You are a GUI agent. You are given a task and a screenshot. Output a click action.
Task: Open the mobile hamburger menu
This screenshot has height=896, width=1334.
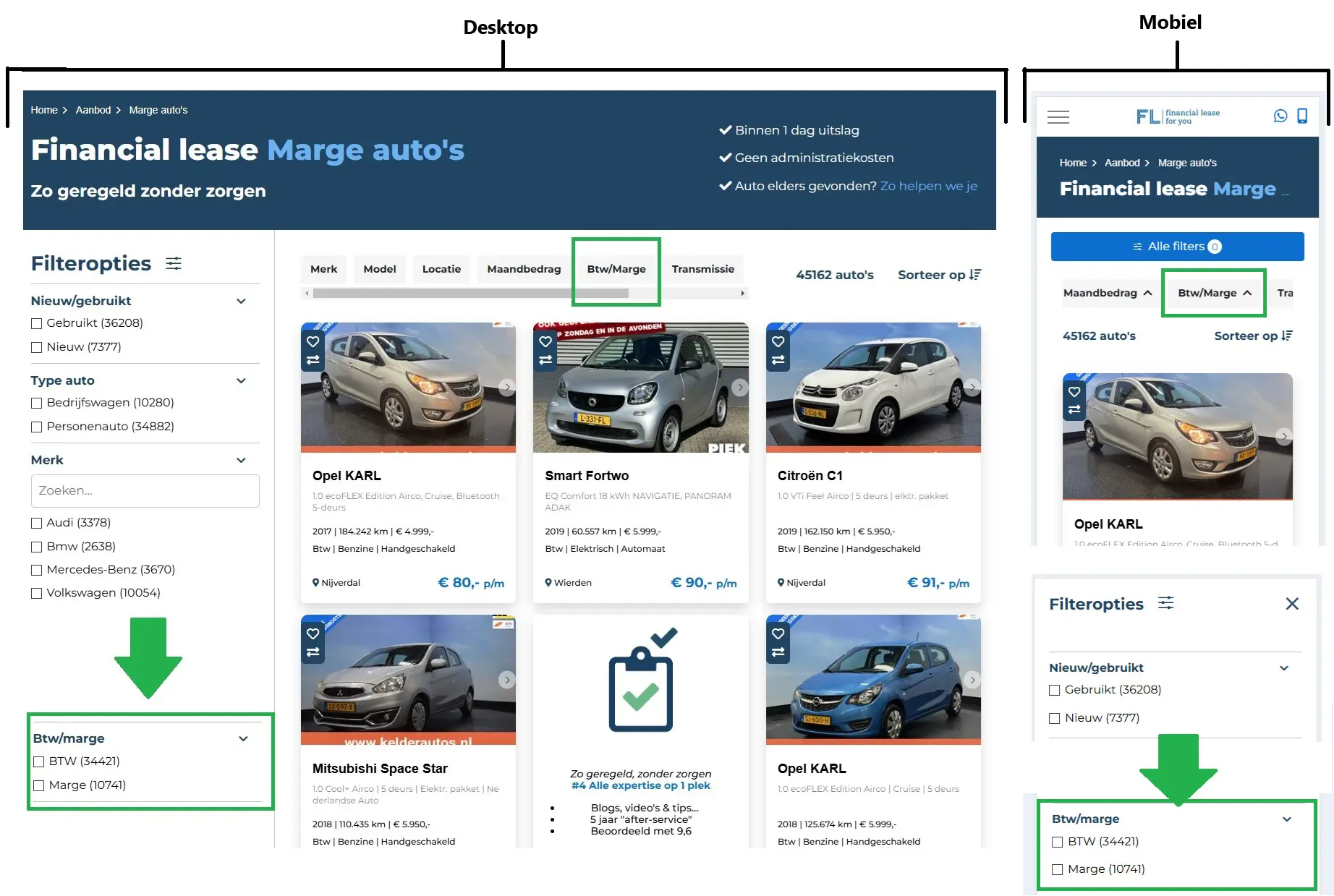point(1058,117)
